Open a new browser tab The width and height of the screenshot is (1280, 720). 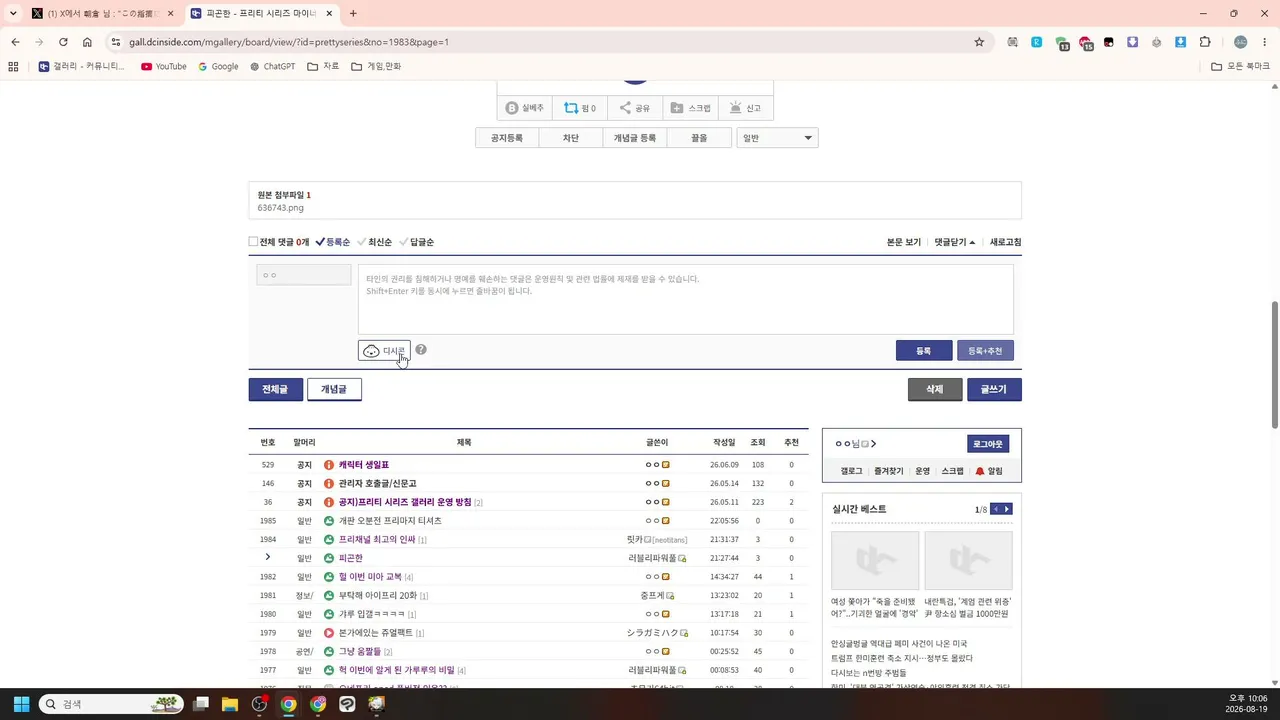(353, 14)
